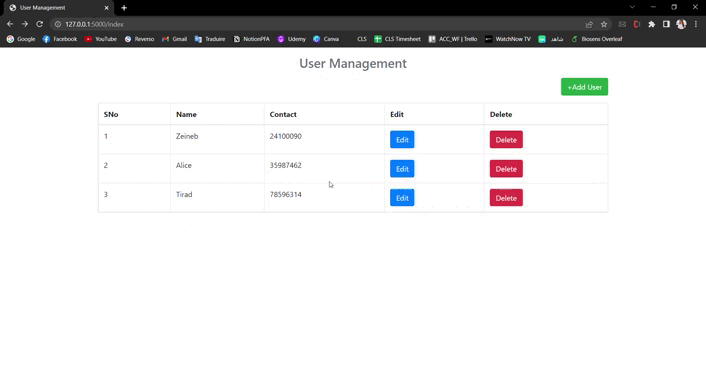Open the Gmail bookmark

tap(174, 39)
